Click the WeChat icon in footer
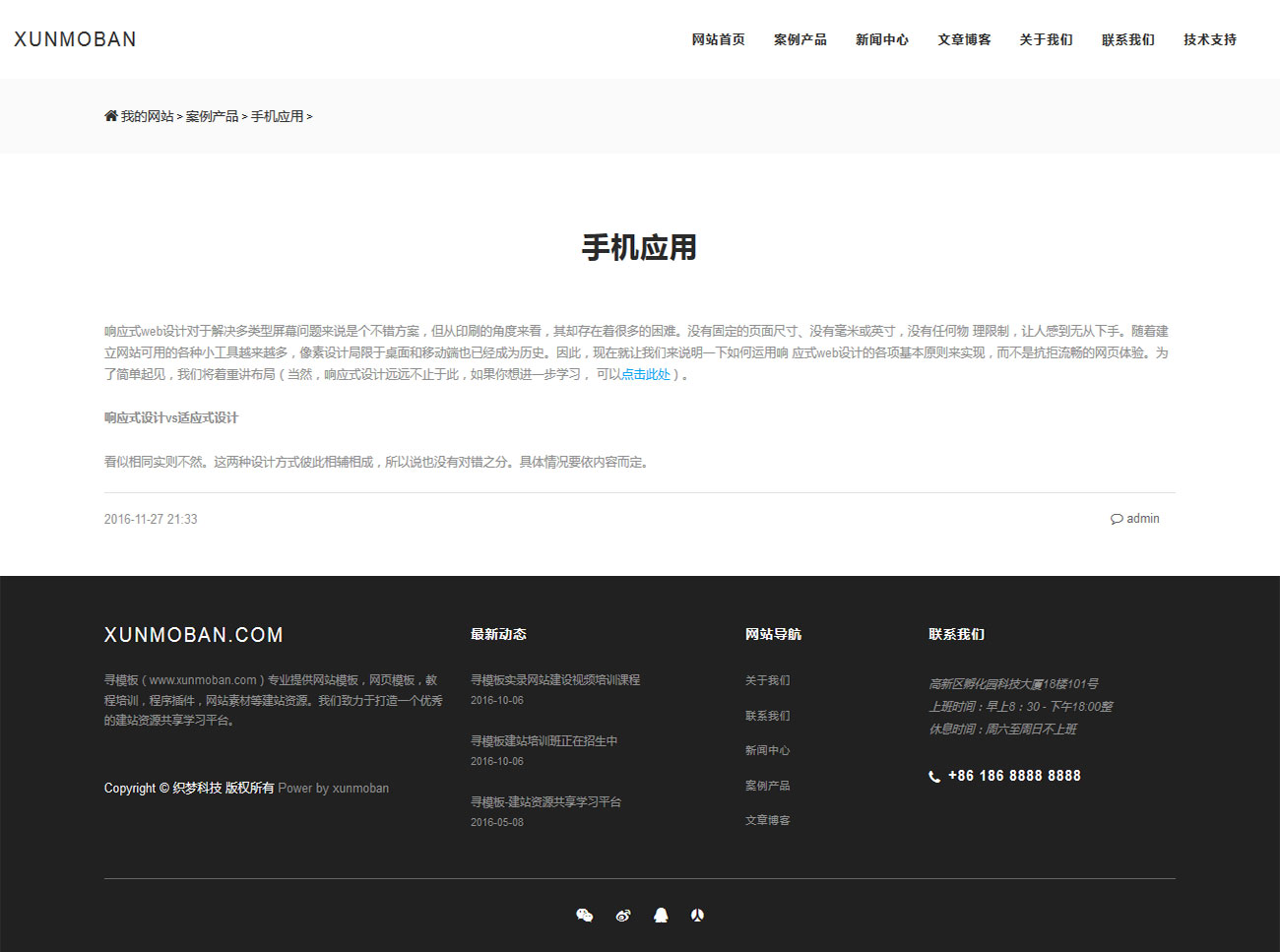Image resolution: width=1280 pixels, height=952 pixels. pos(584,916)
